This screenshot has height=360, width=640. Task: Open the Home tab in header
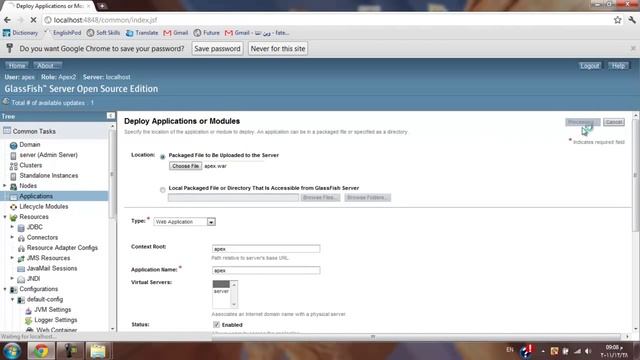point(17,65)
